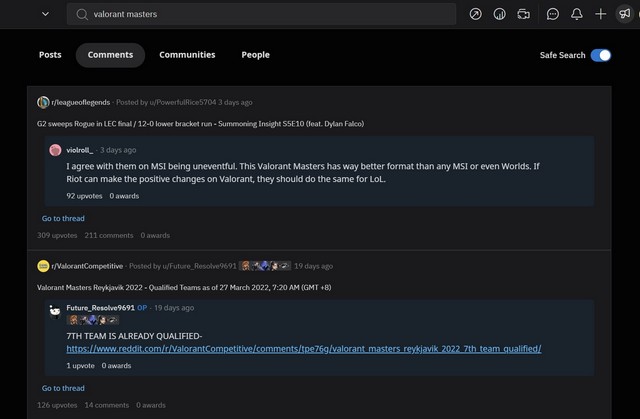Screen dimensions: 640x419
Task: Turn off the Safe Search toggle
Action: pos(601,55)
